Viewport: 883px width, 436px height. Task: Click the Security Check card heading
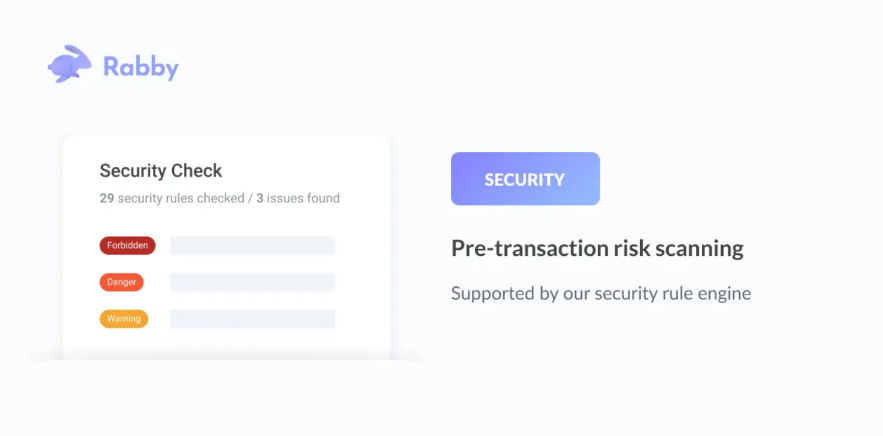pyautogui.click(x=161, y=171)
